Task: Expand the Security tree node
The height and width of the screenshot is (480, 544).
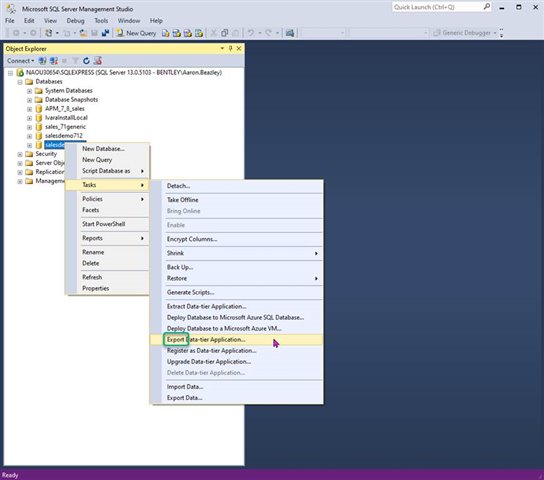Action: [20, 154]
